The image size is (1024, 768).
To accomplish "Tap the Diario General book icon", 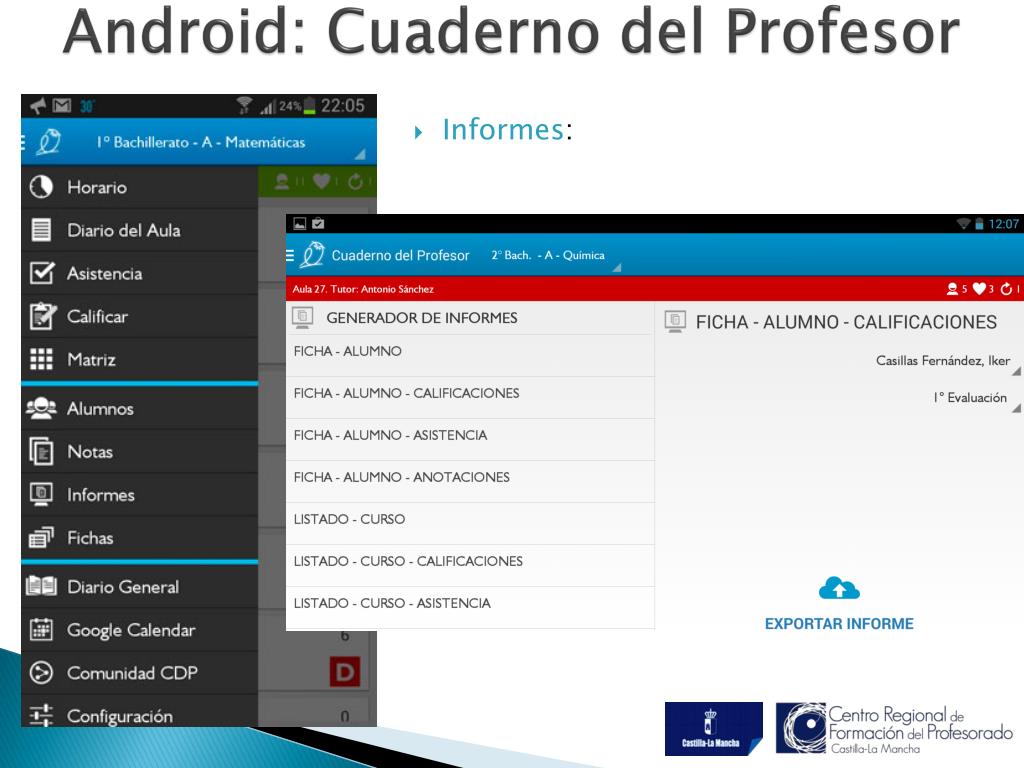I will point(41,586).
